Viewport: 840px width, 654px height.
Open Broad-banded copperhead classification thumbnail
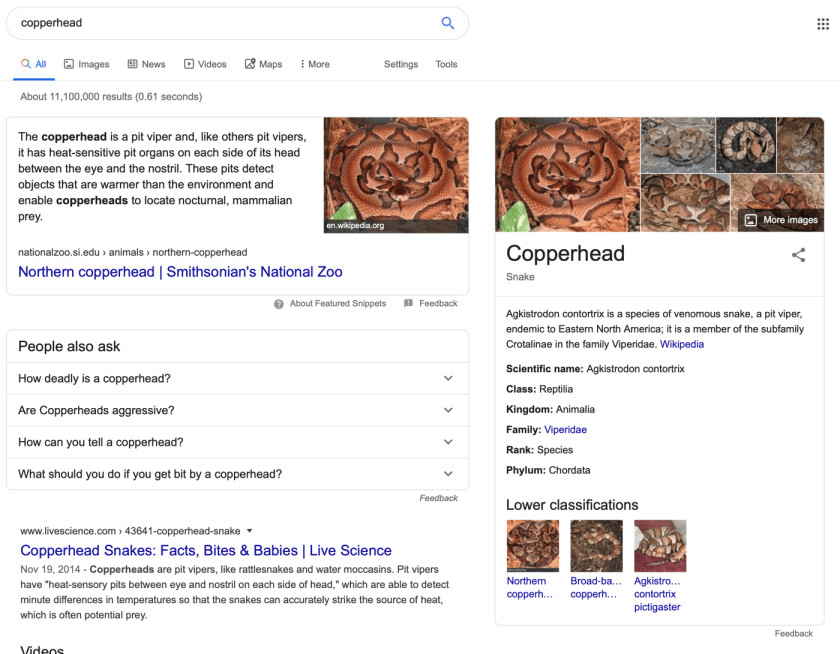point(596,546)
